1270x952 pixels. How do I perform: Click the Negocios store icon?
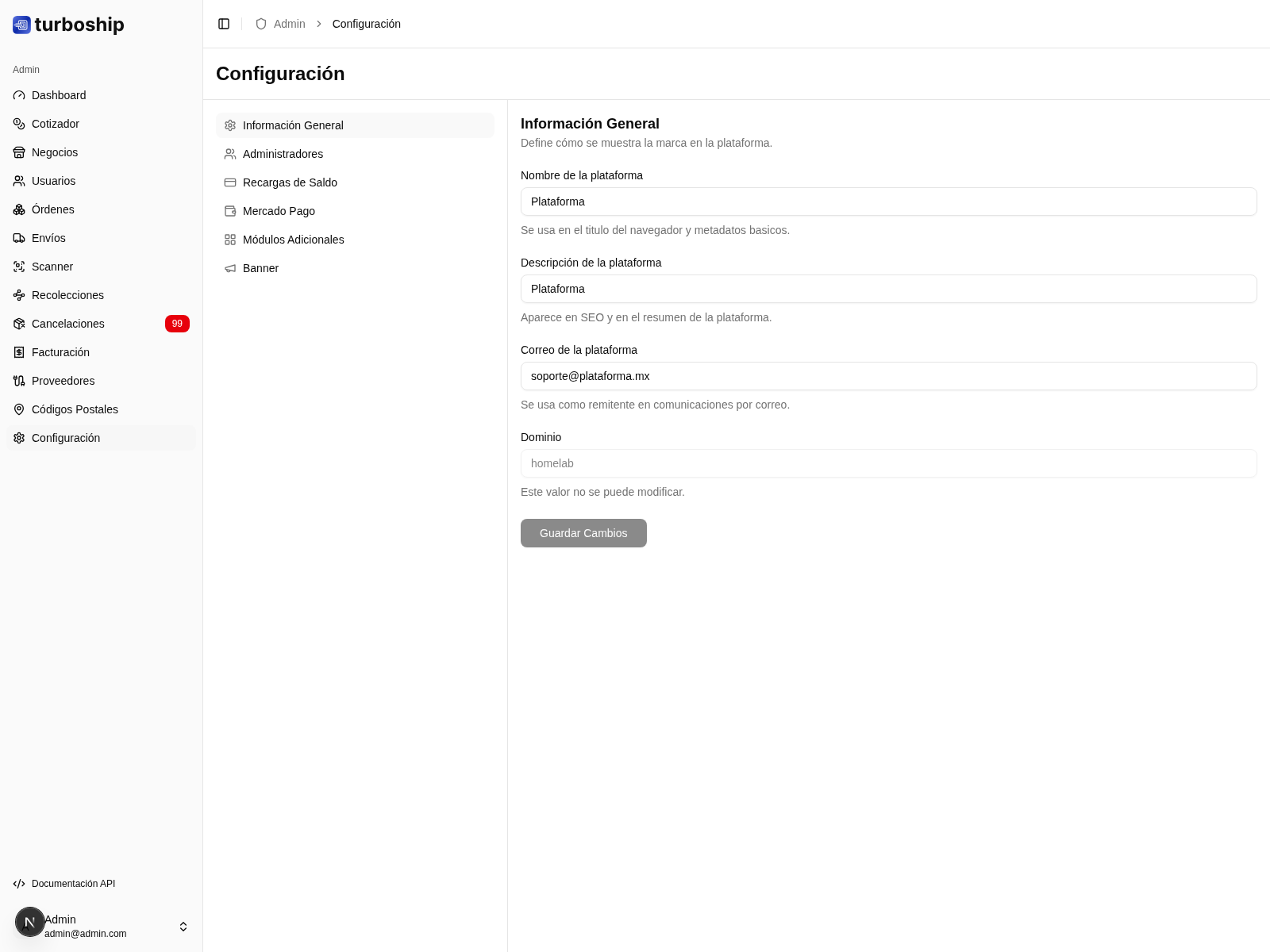19,152
